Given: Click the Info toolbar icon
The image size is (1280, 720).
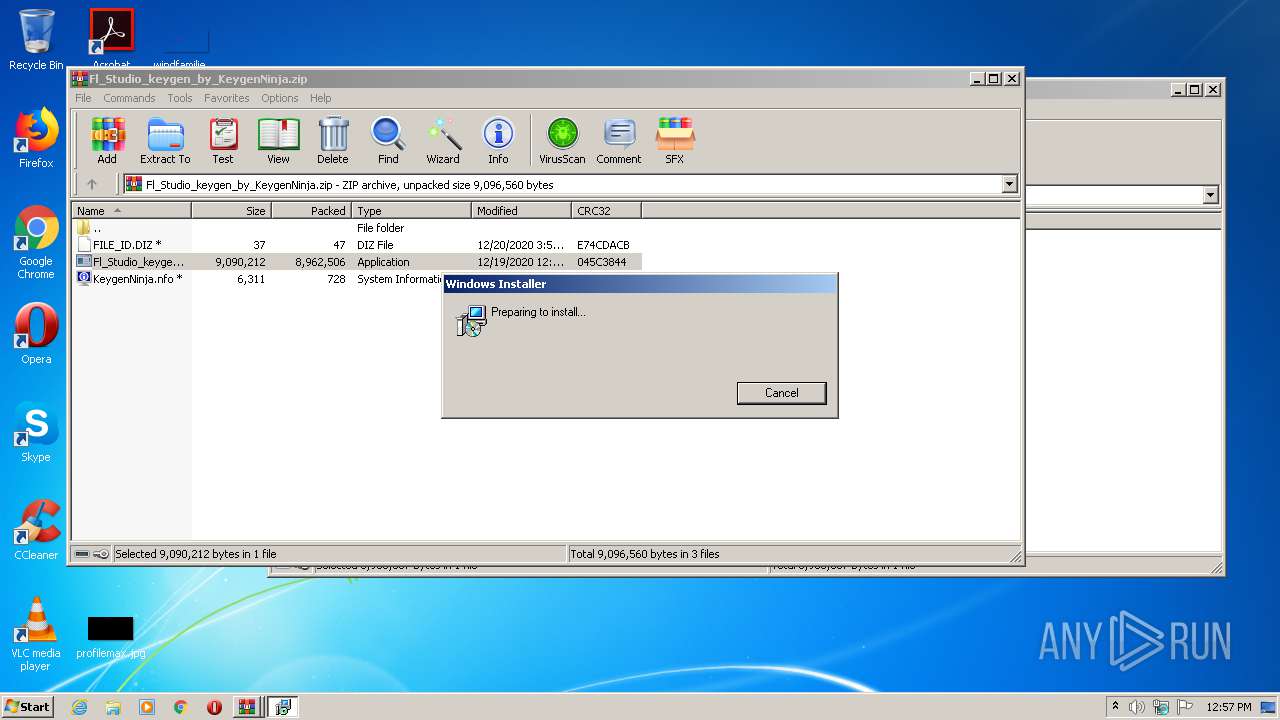Looking at the screenshot, I should click(x=498, y=140).
